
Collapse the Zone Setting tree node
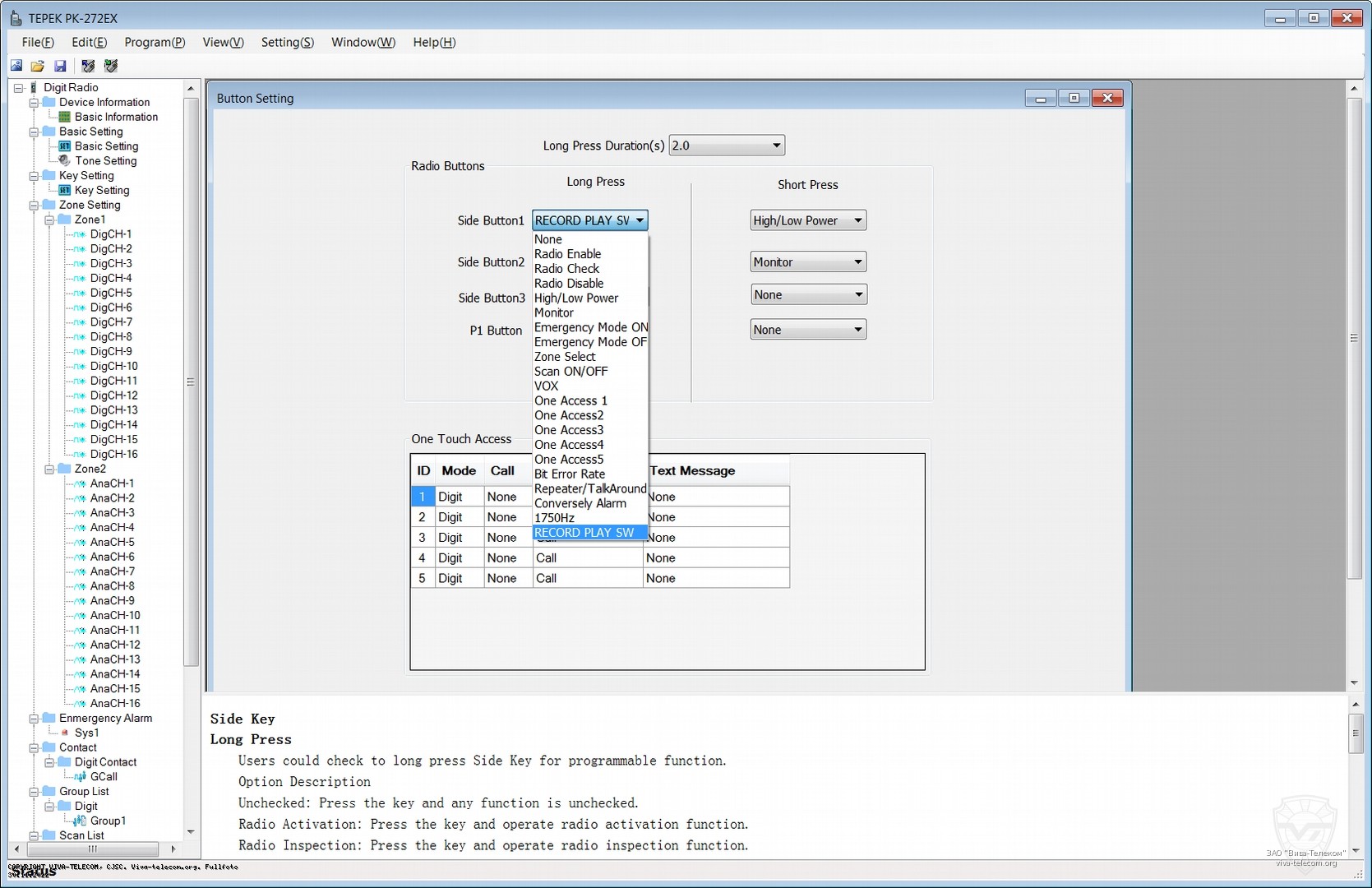[x=34, y=206]
